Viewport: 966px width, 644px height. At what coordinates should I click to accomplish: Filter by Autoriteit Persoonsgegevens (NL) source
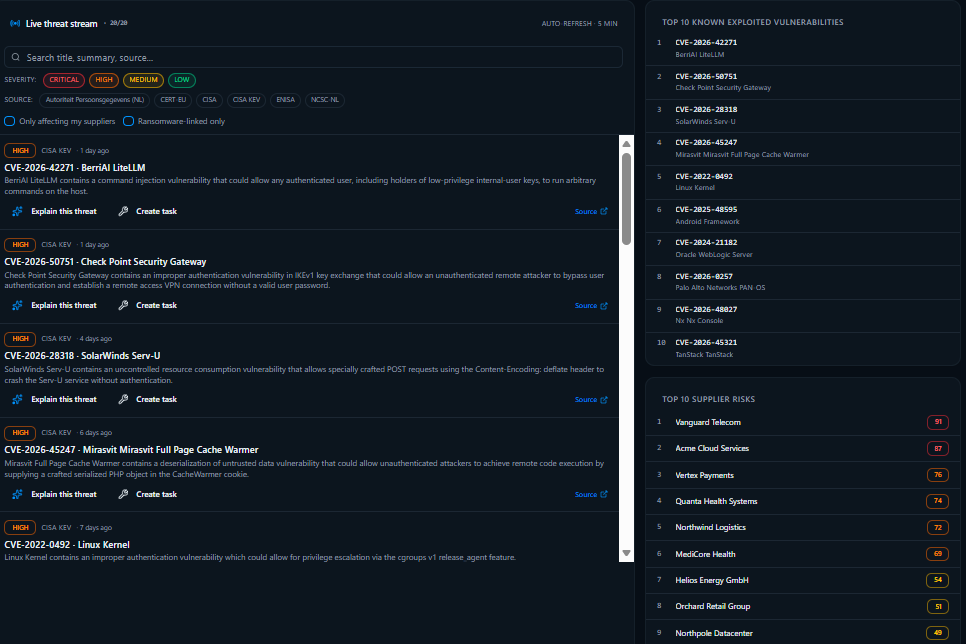click(95, 100)
